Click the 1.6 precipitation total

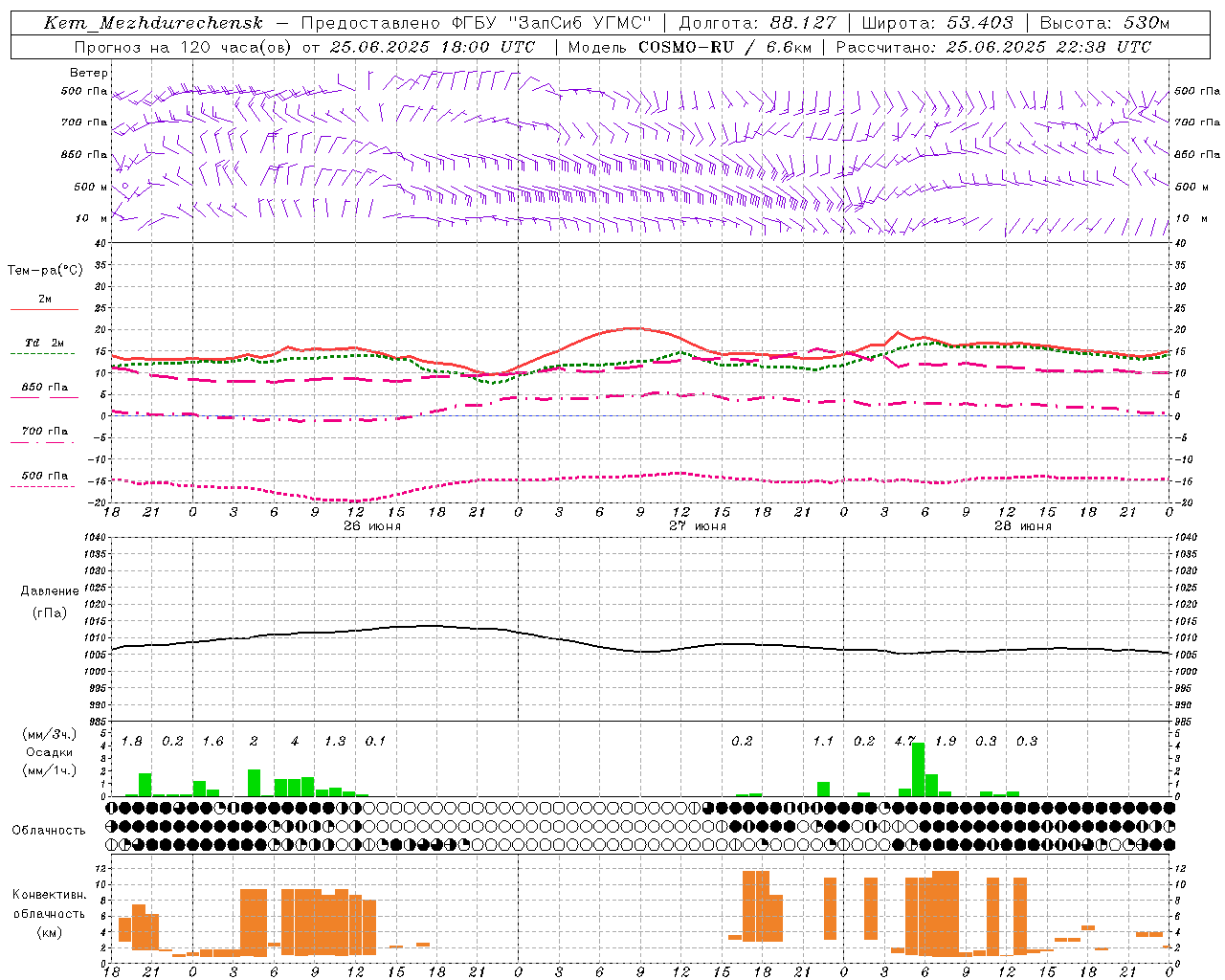[x=212, y=741]
